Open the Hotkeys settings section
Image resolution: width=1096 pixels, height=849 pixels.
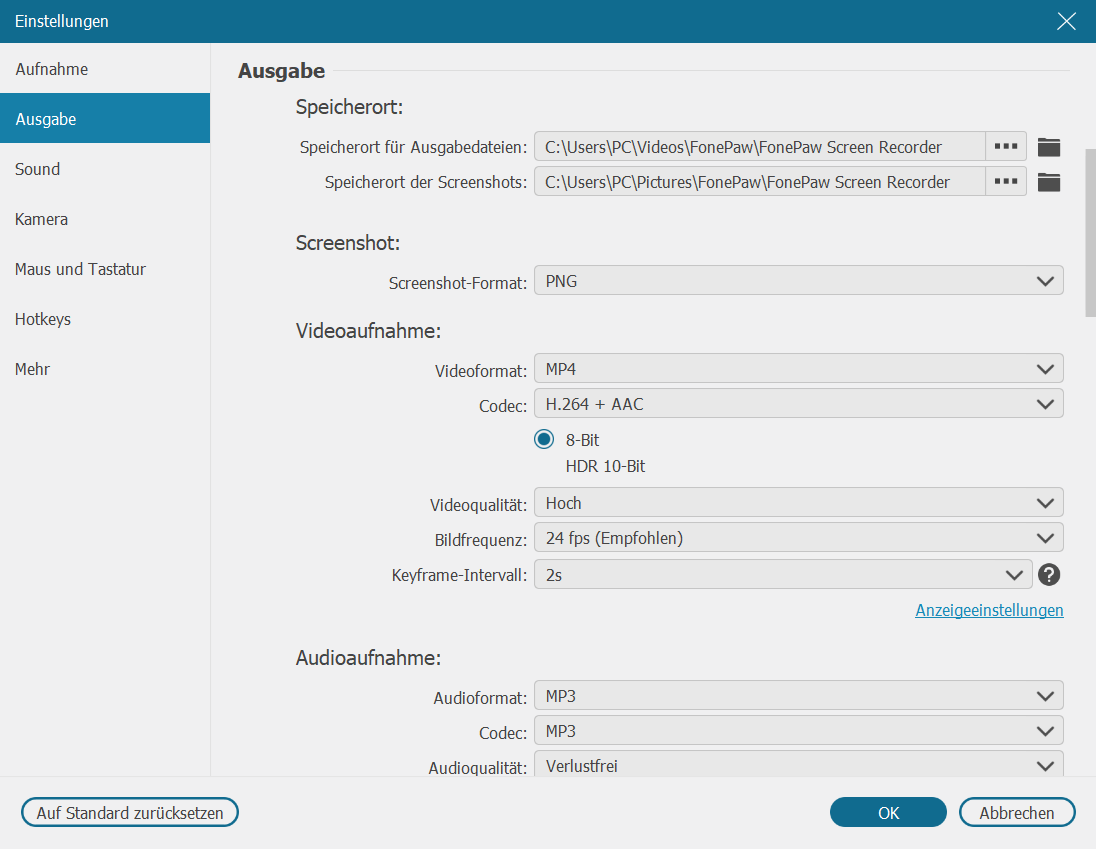click(x=42, y=319)
